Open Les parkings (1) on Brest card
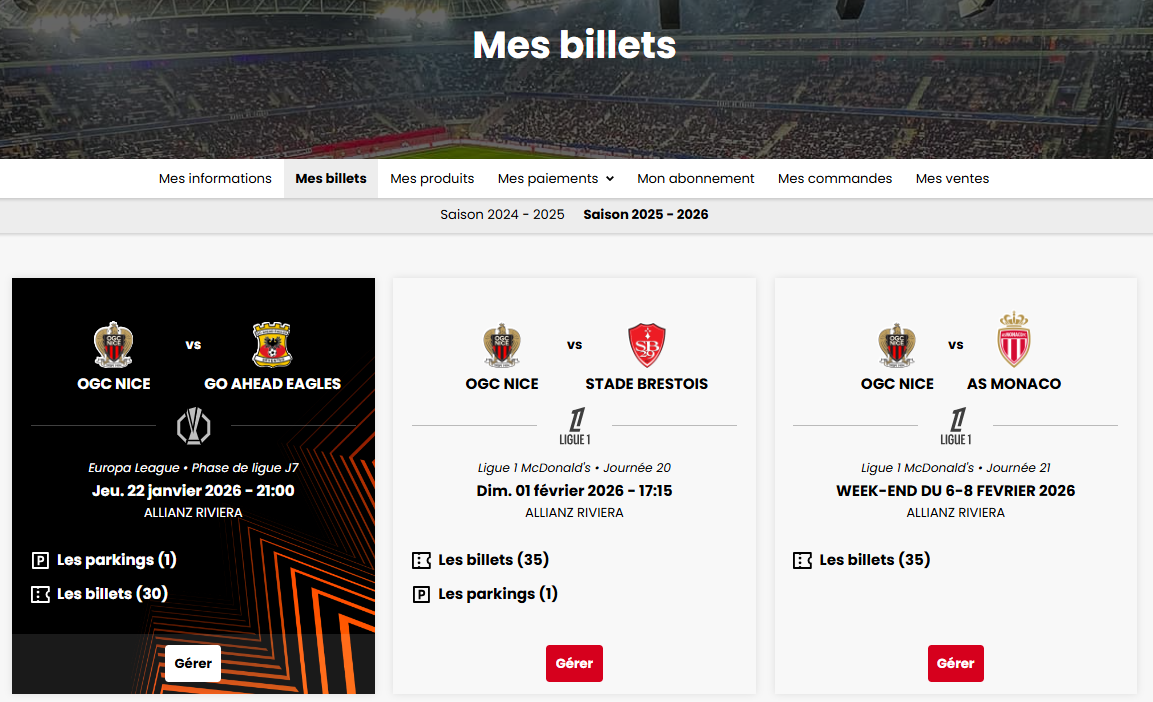This screenshot has width=1153, height=702. point(497,594)
